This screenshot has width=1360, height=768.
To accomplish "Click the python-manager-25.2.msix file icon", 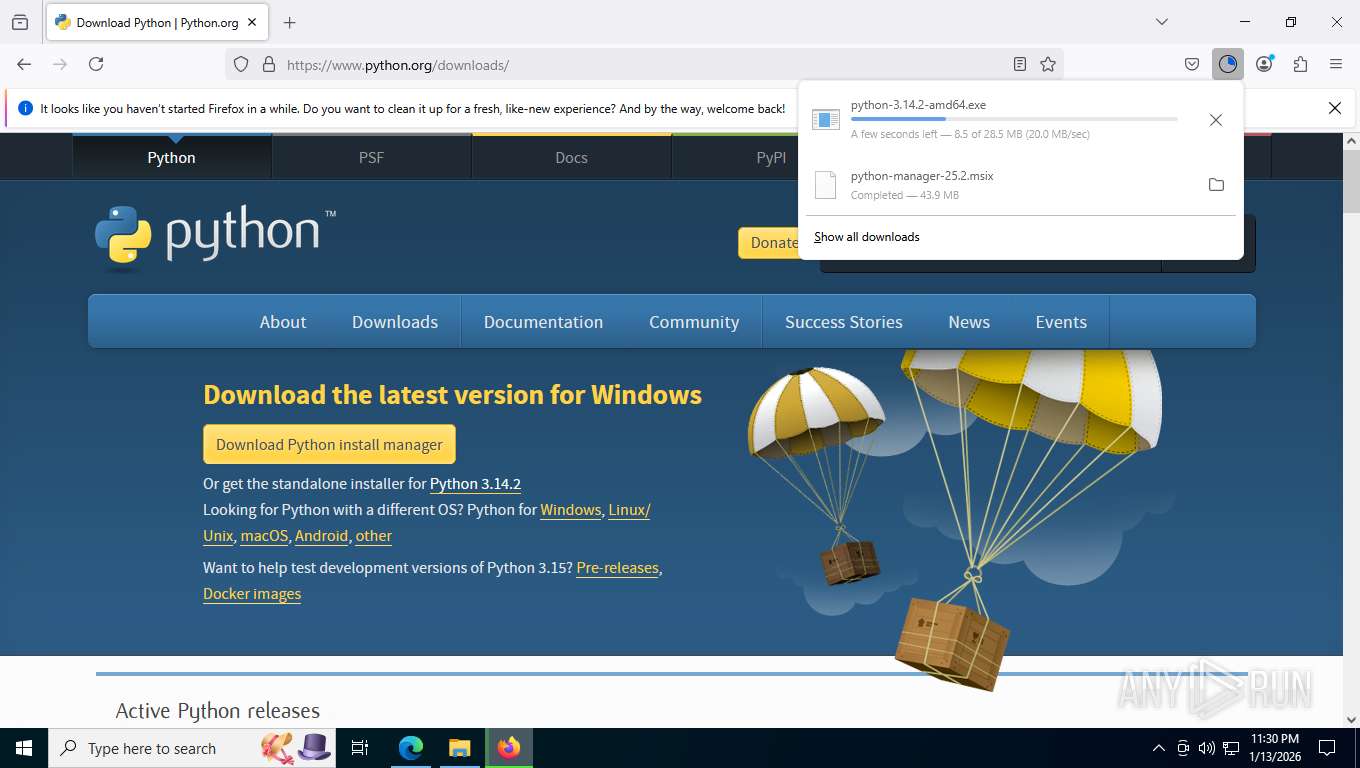I will pos(825,185).
